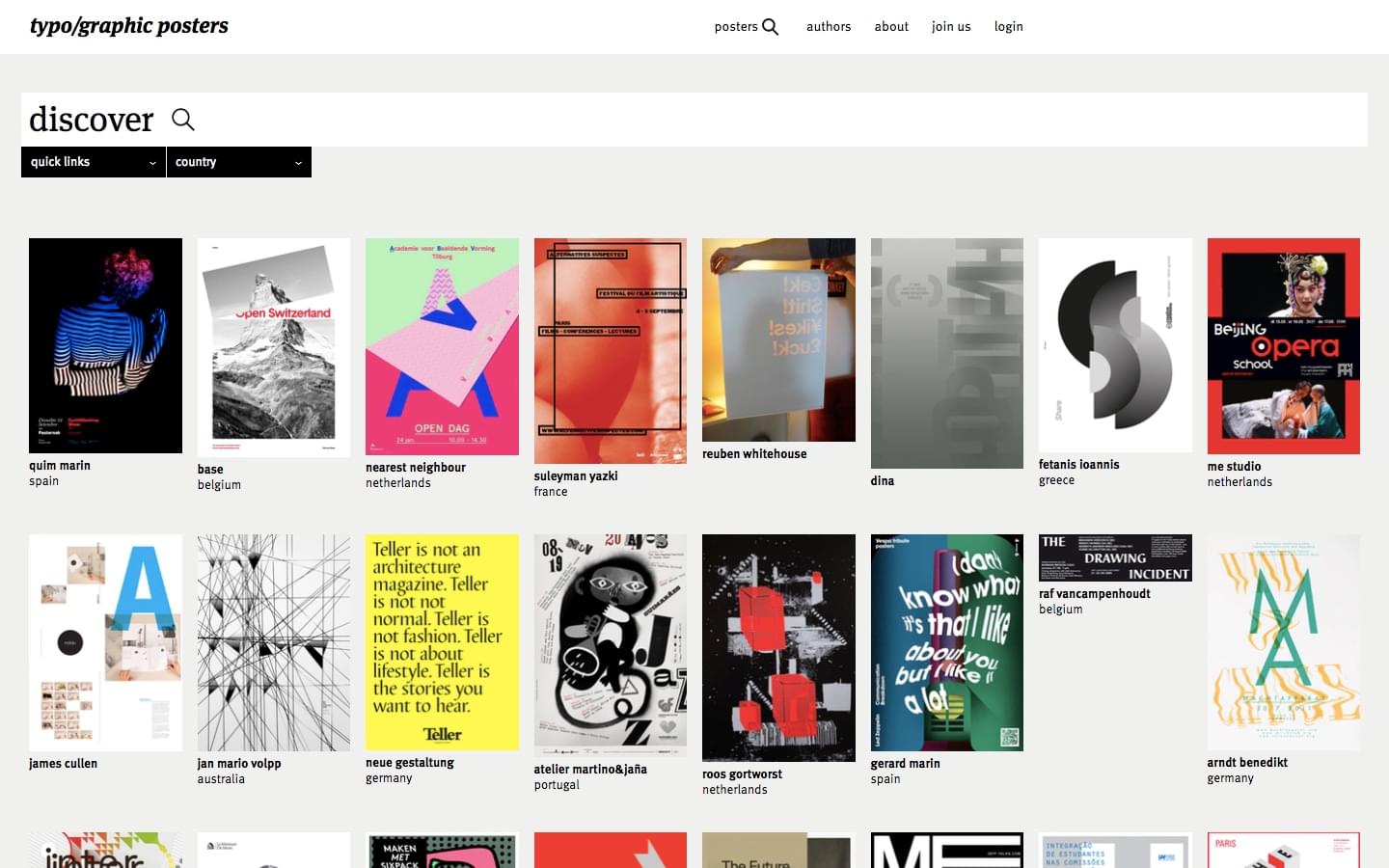Open james cullen author link
The width and height of the screenshot is (1389, 868).
point(63,764)
